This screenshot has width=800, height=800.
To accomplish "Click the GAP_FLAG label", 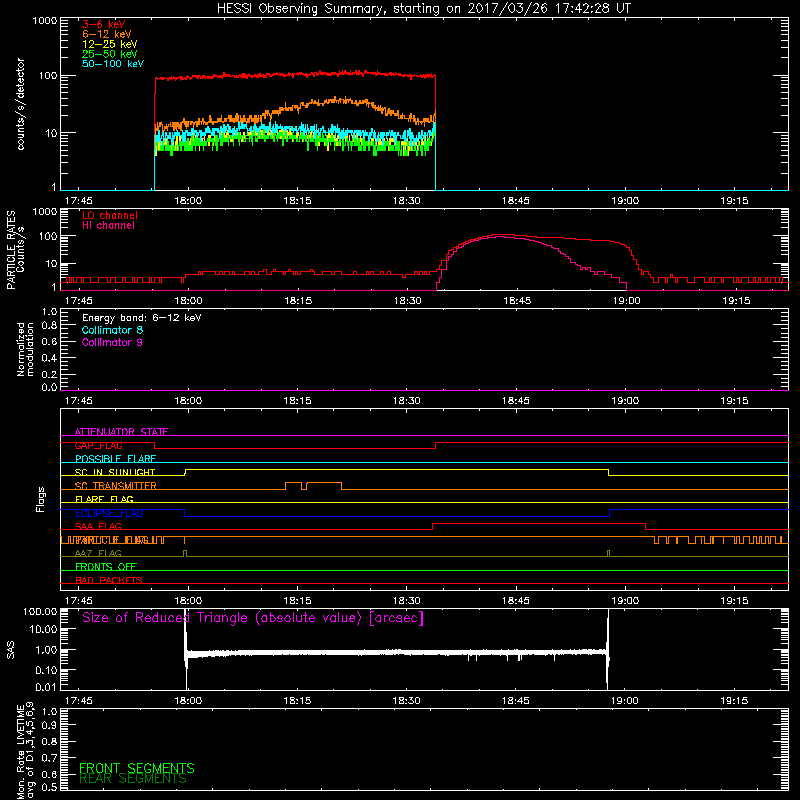I will coord(98,445).
